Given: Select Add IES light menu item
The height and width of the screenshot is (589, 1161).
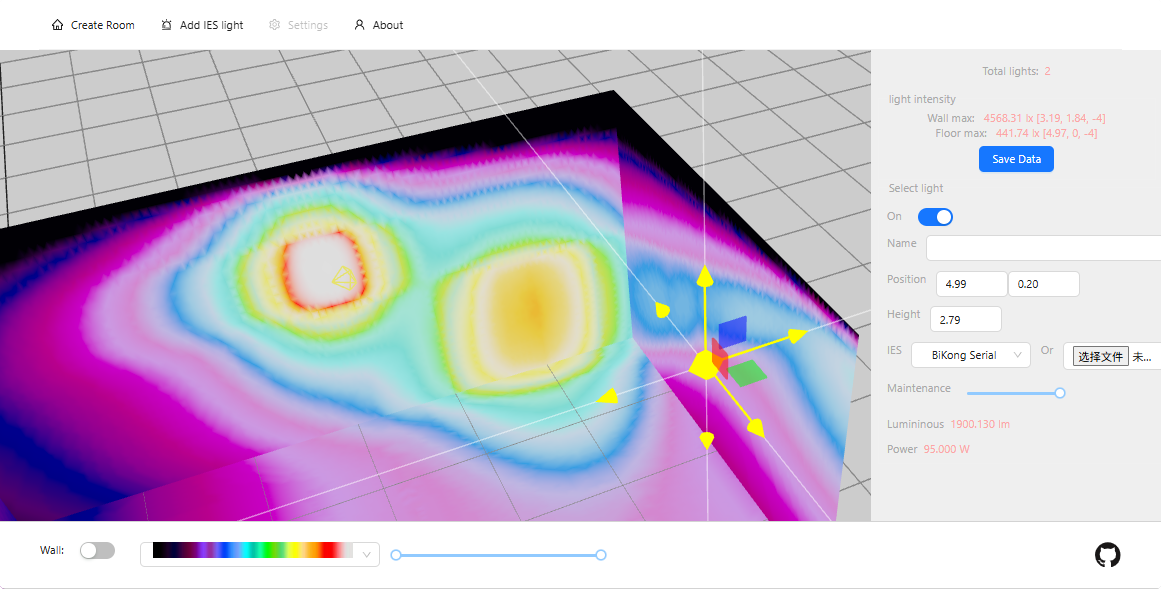Looking at the screenshot, I should pyautogui.click(x=202, y=25).
